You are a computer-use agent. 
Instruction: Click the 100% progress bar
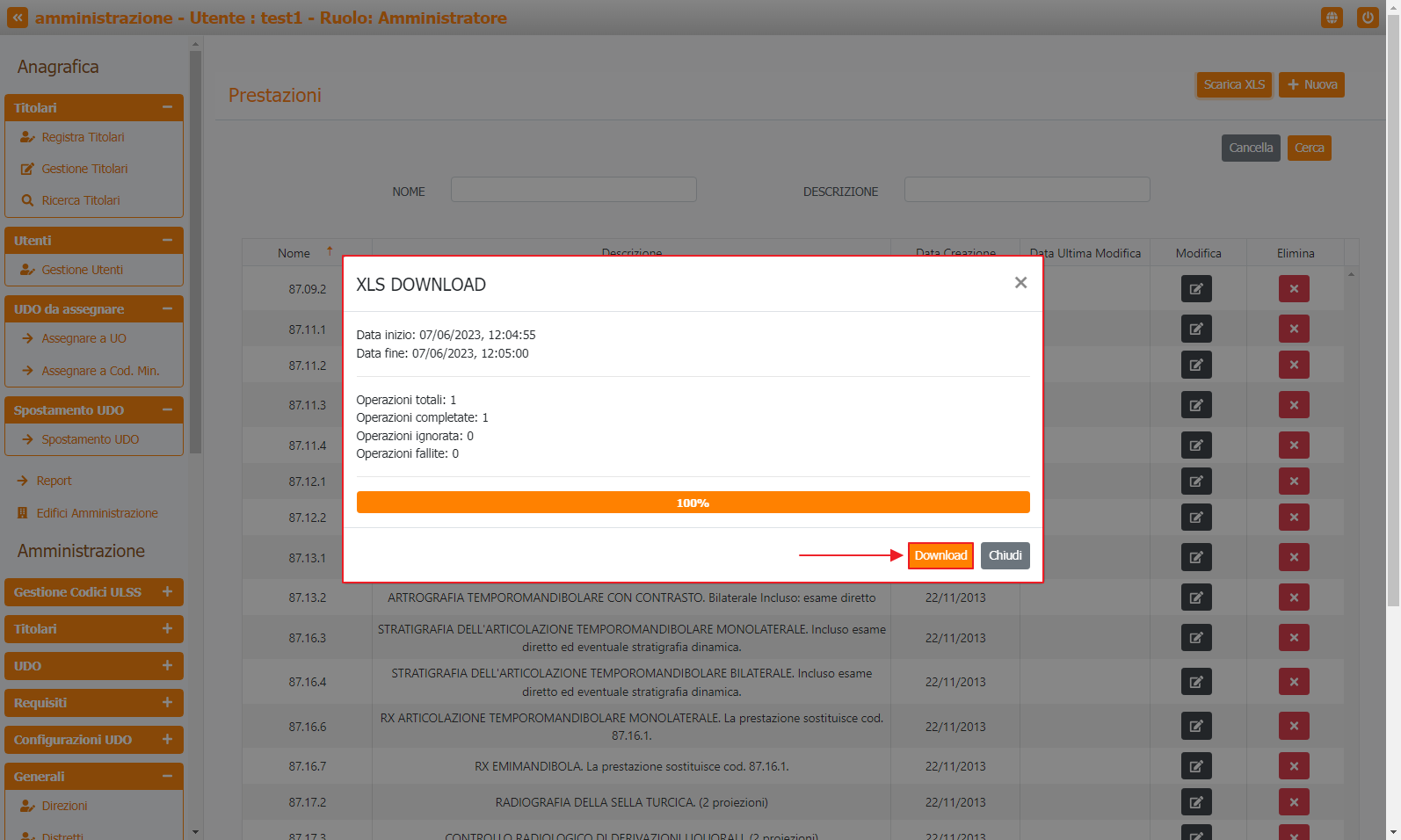point(693,503)
